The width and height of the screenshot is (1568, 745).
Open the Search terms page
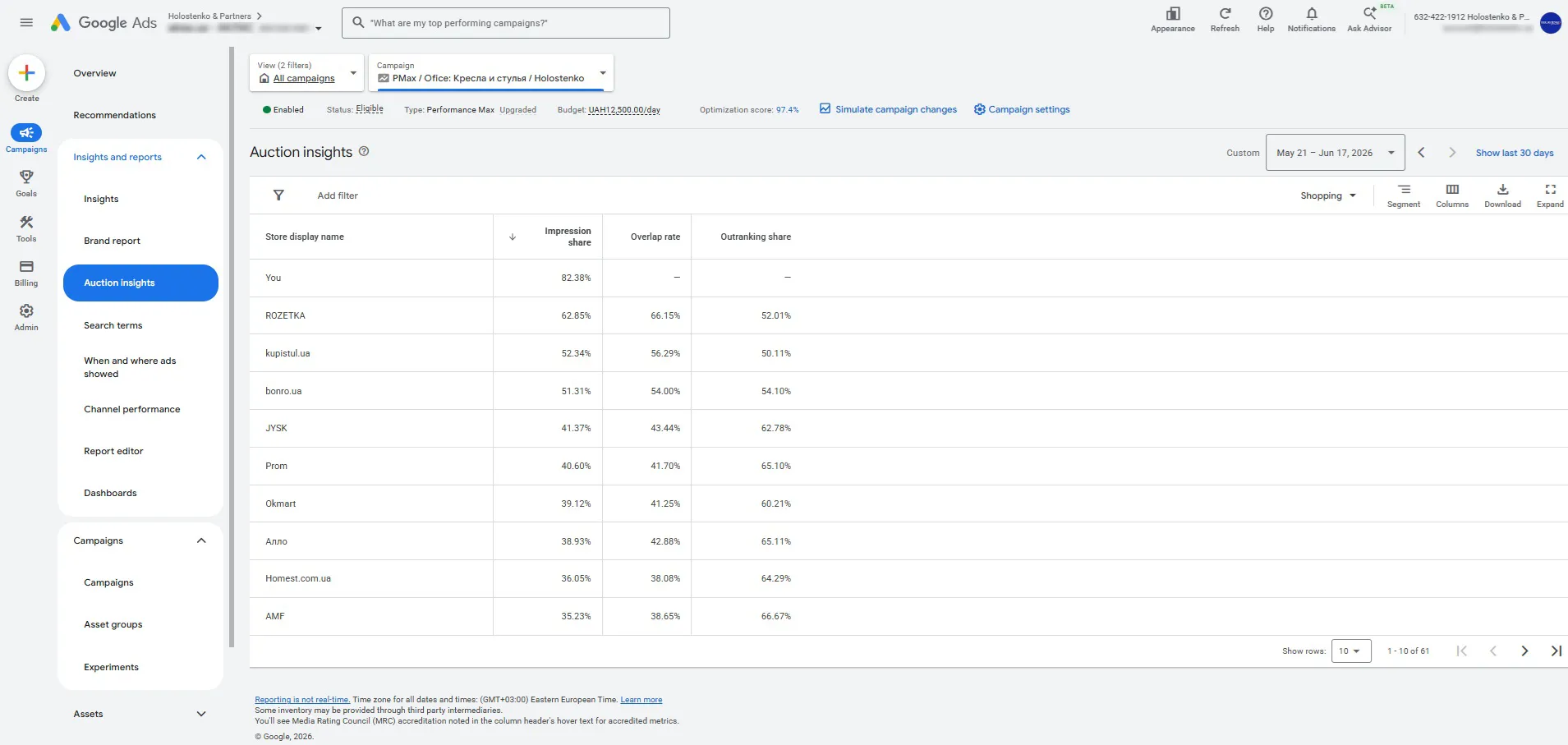coord(113,325)
